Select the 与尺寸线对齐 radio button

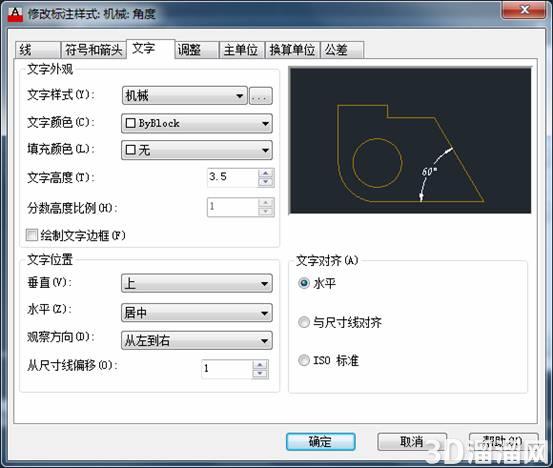304,322
